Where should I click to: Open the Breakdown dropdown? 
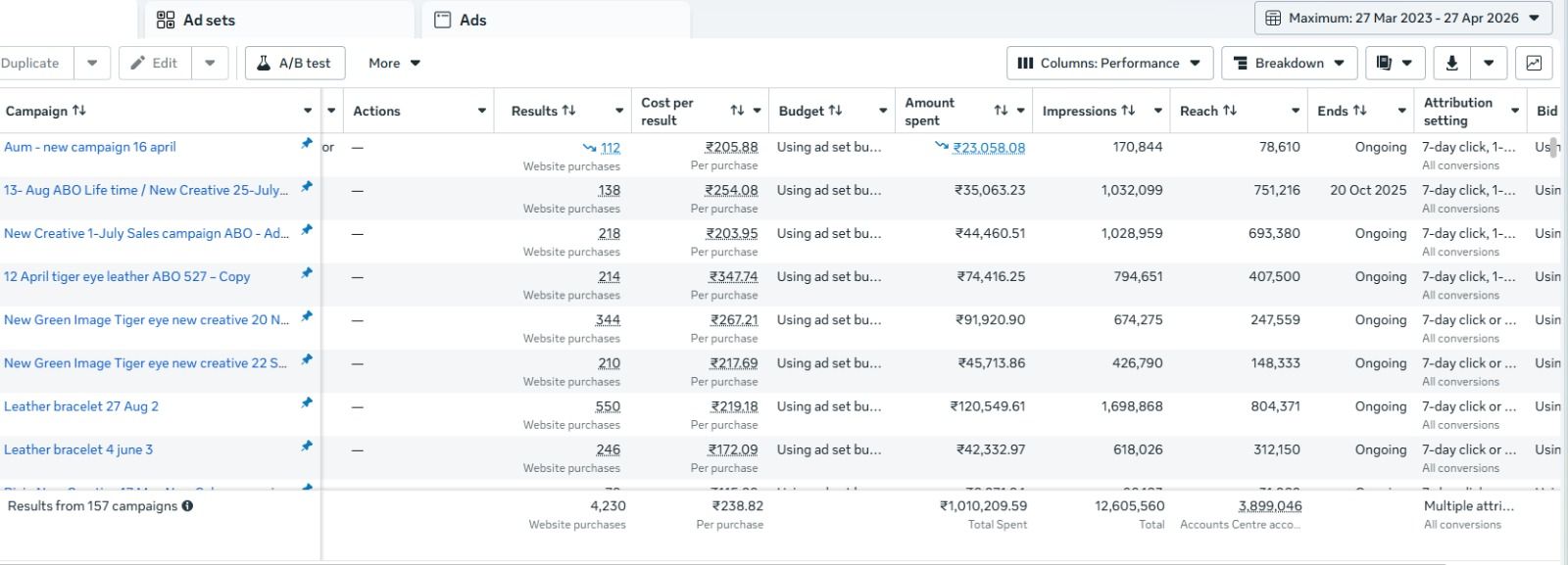tap(1289, 63)
